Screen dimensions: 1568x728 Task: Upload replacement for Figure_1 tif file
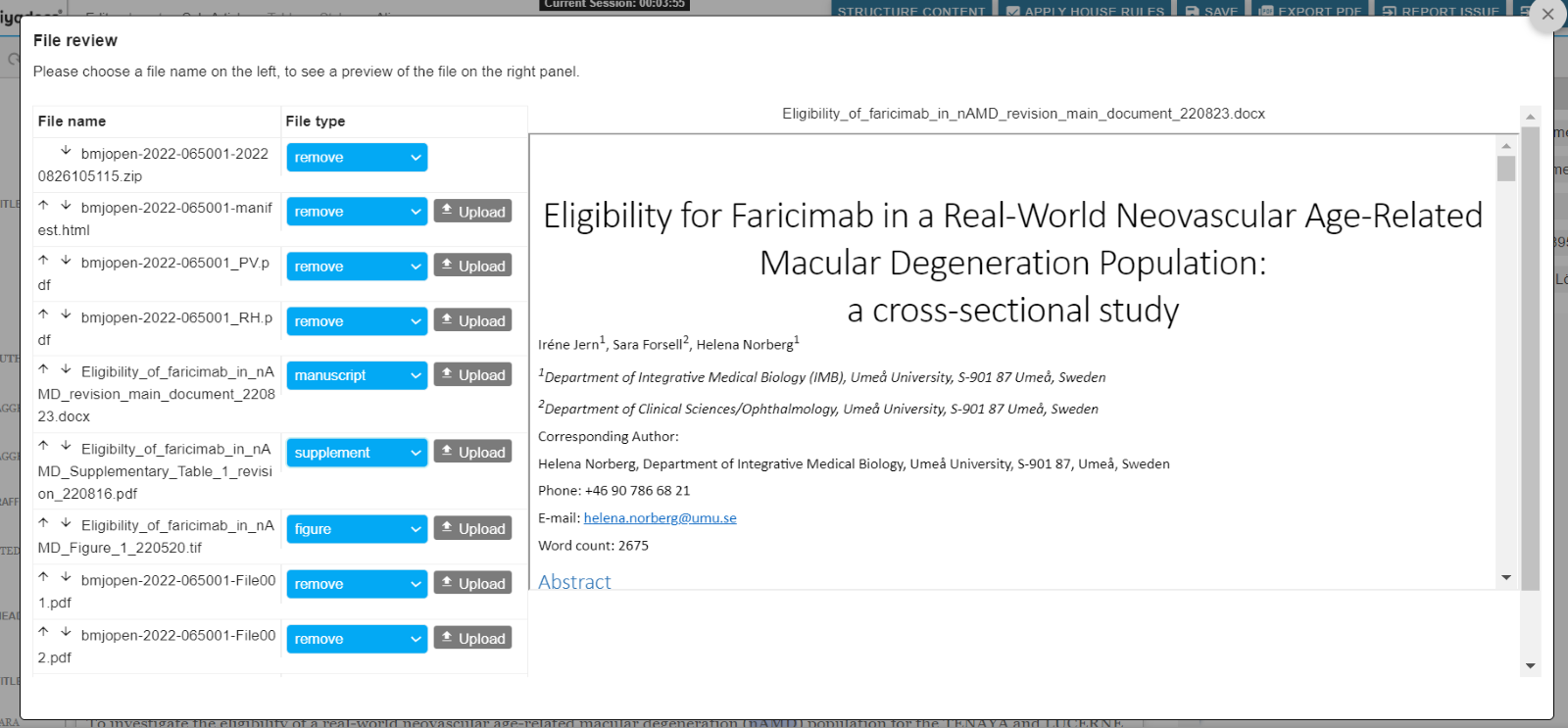point(472,529)
